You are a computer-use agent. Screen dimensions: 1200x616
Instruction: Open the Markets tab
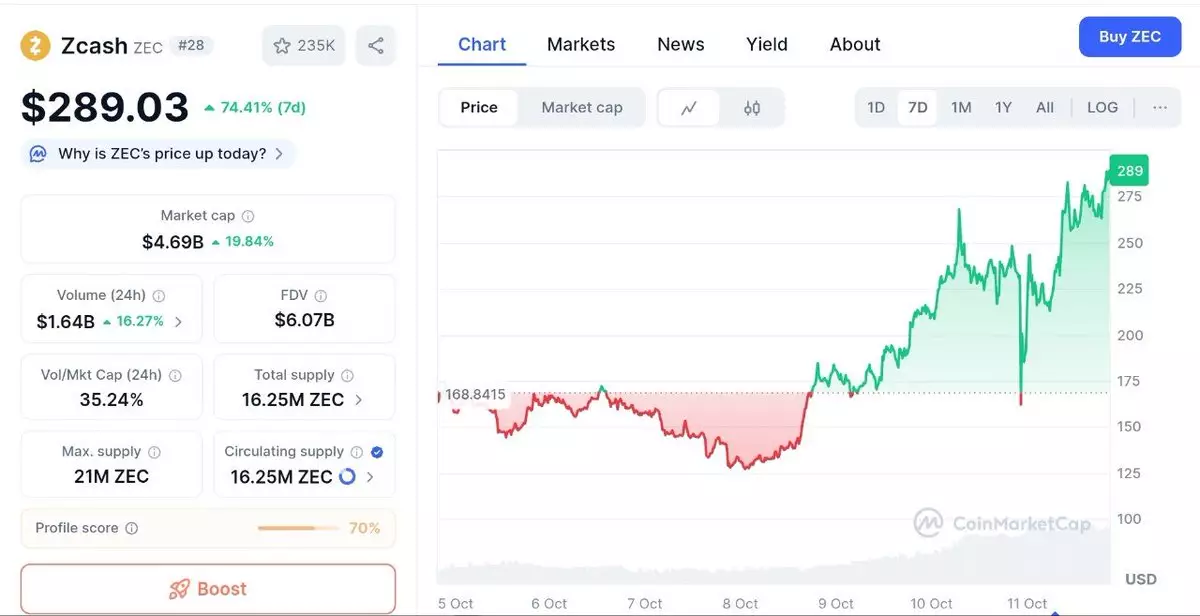click(x=581, y=45)
